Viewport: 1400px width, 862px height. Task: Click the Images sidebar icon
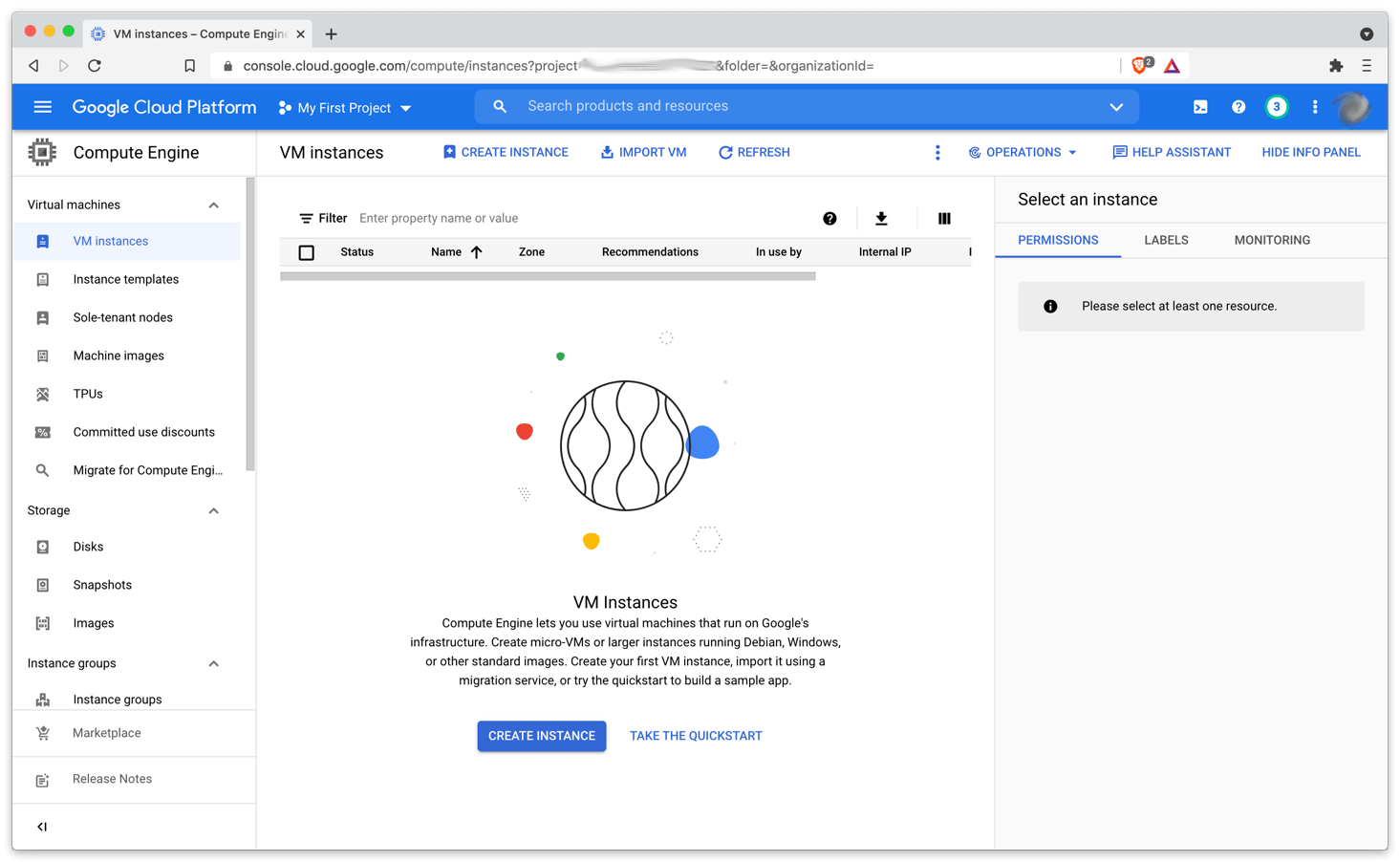pyautogui.click(x=42, y=623)
